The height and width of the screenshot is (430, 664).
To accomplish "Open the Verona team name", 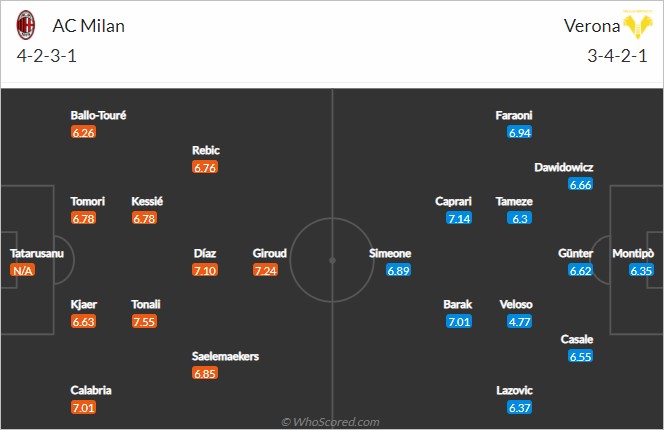I will 592,26.
